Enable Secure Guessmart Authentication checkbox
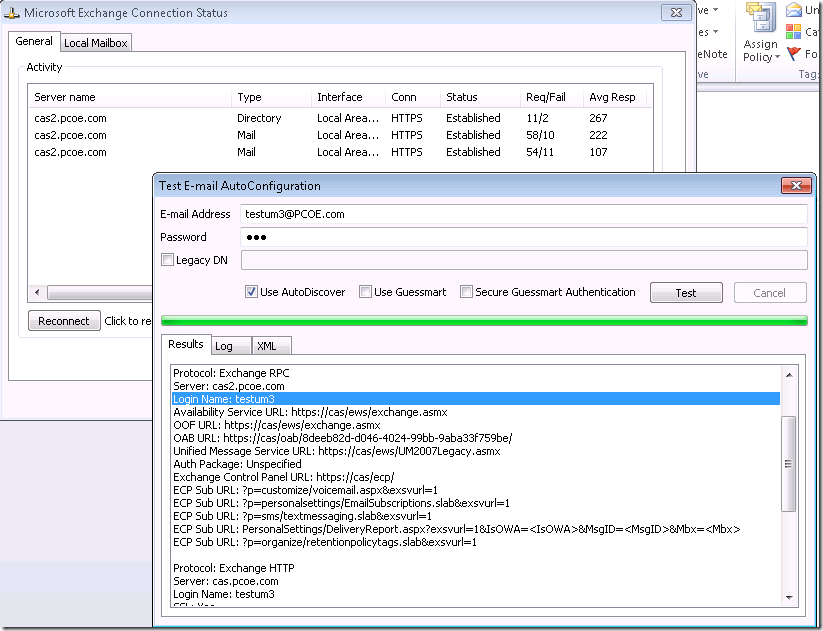 click(466, 292)
